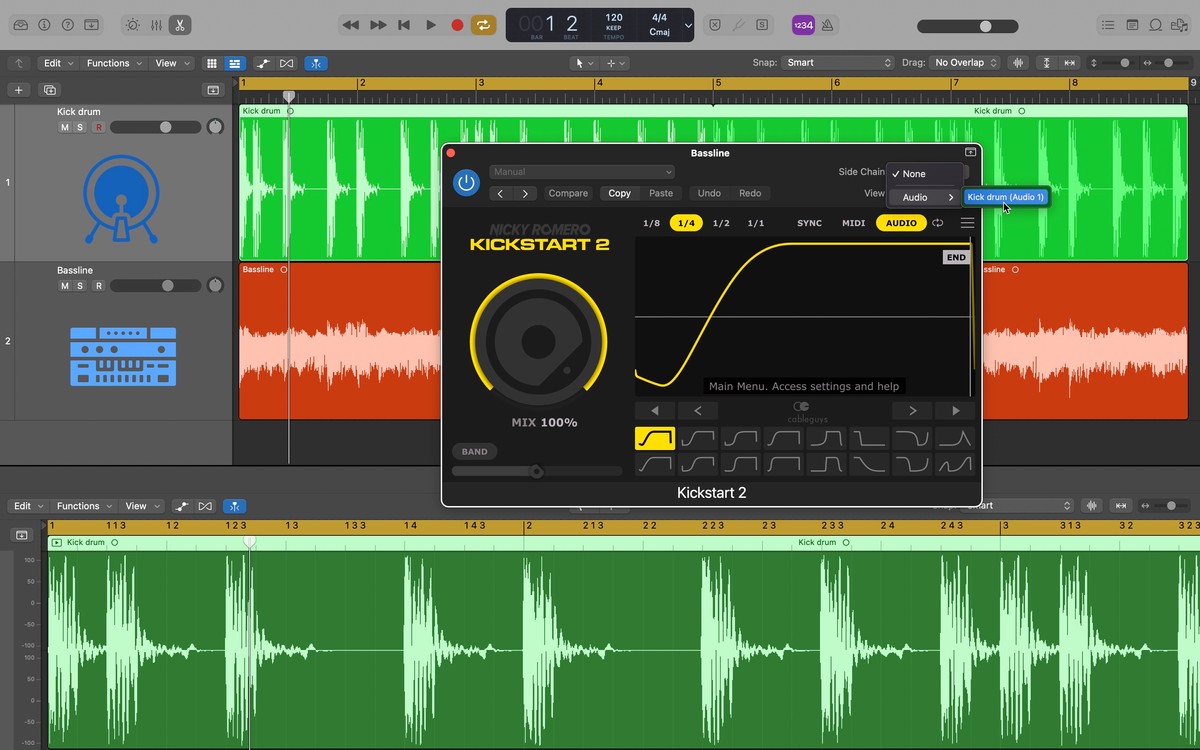
Task: Select the AUDIO trigger mode button
Action: tap(900, 223)
